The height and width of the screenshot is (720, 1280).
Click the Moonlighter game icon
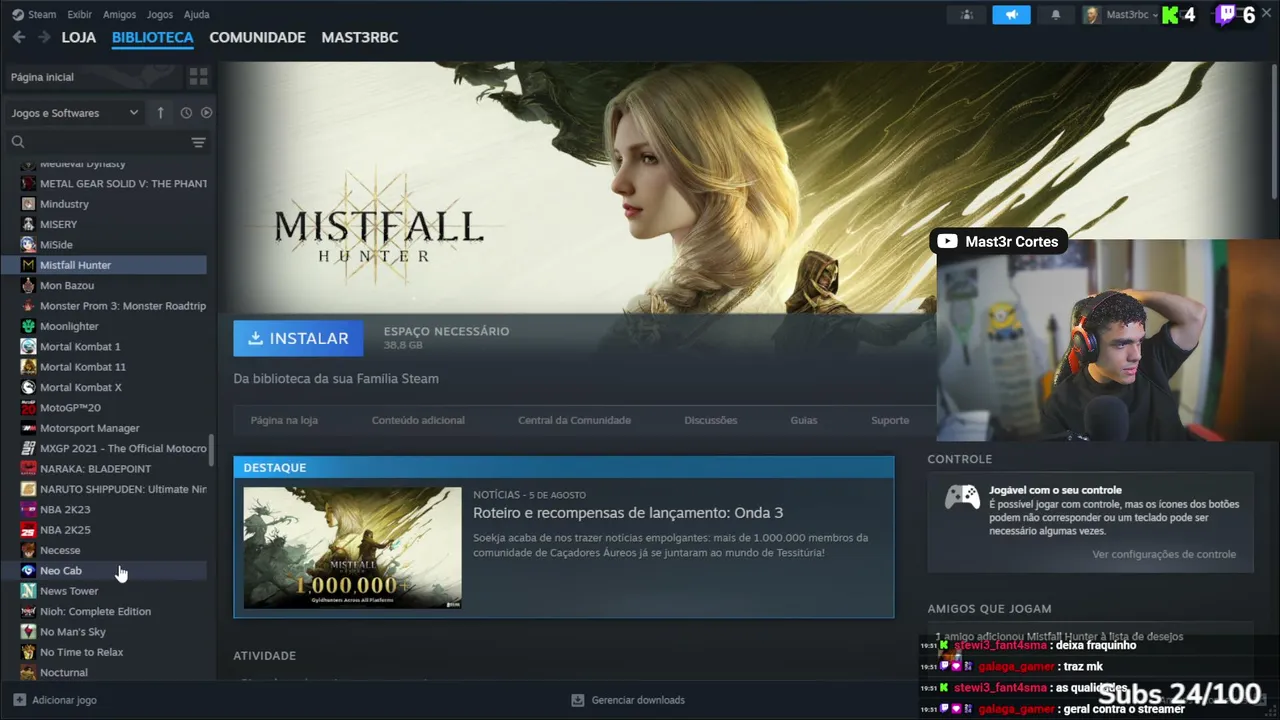[x=29, y=326]
